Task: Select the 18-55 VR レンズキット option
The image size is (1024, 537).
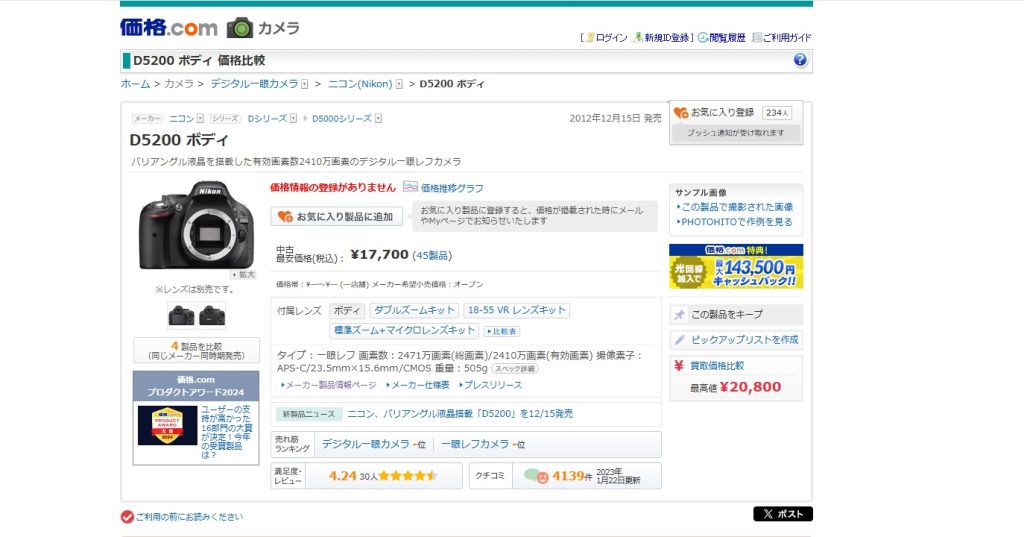Action: coord(517,310)
